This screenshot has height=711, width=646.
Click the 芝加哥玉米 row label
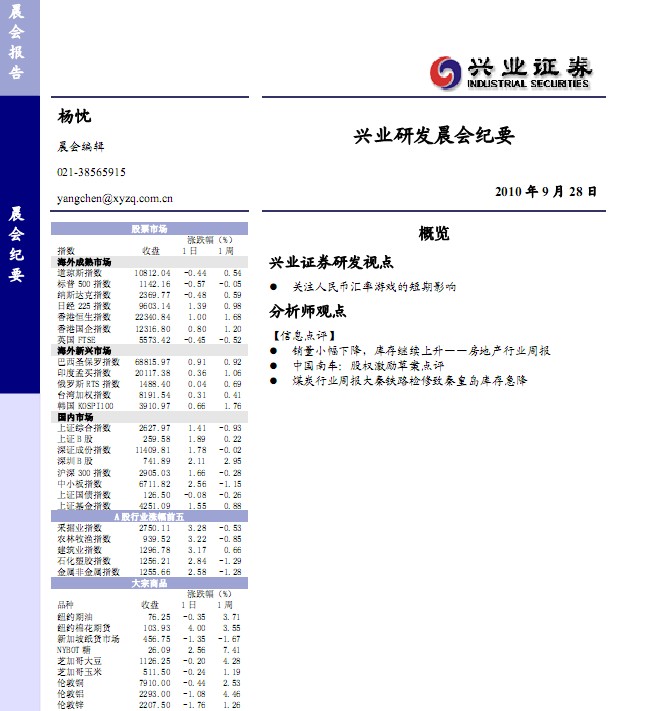[79, 672]
